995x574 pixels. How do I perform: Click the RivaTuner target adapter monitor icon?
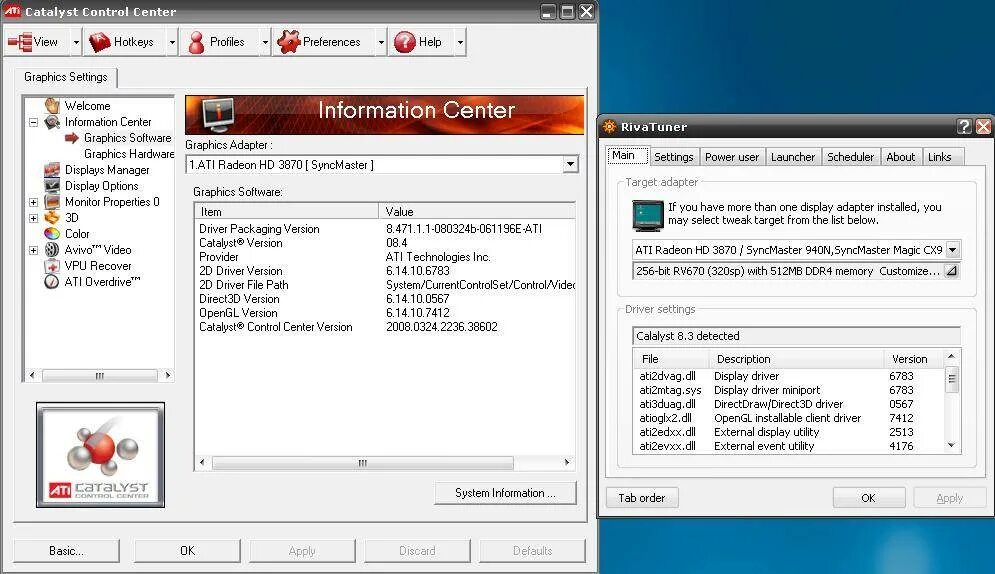(x=647, y=214)
